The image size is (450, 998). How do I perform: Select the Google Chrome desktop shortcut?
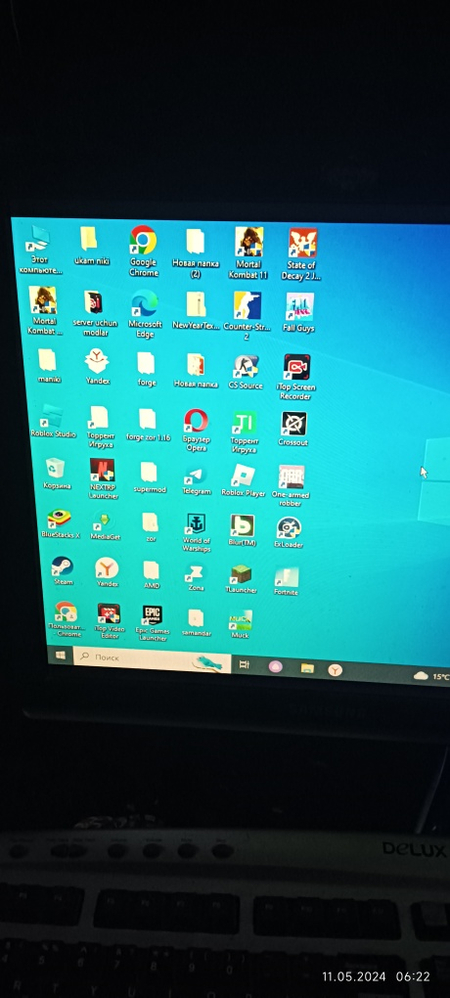143,250
